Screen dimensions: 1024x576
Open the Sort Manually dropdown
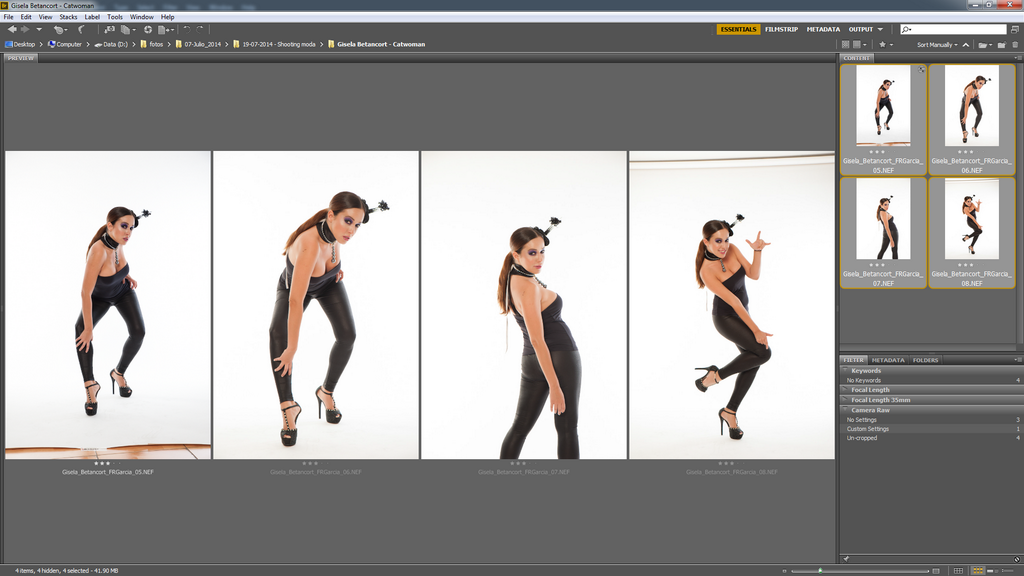coord(936,44)
